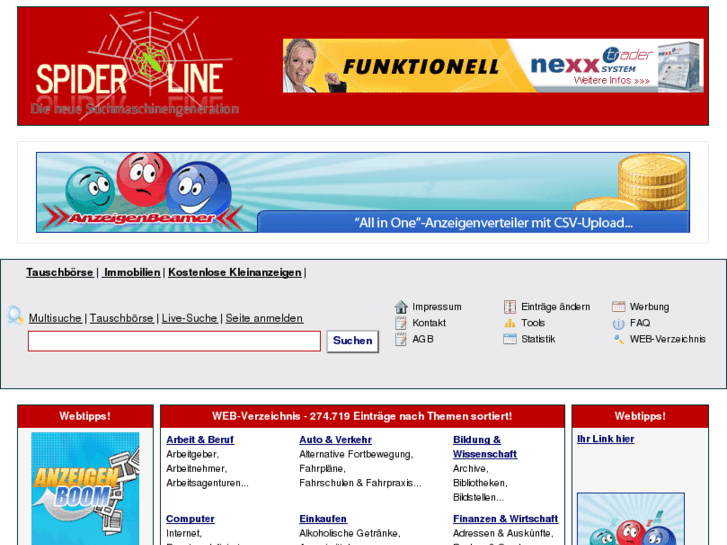Viewport: 727px width, 545px height.
Task: Click the smiley balls ad in right Webtipps
Action: pos(631,519)
